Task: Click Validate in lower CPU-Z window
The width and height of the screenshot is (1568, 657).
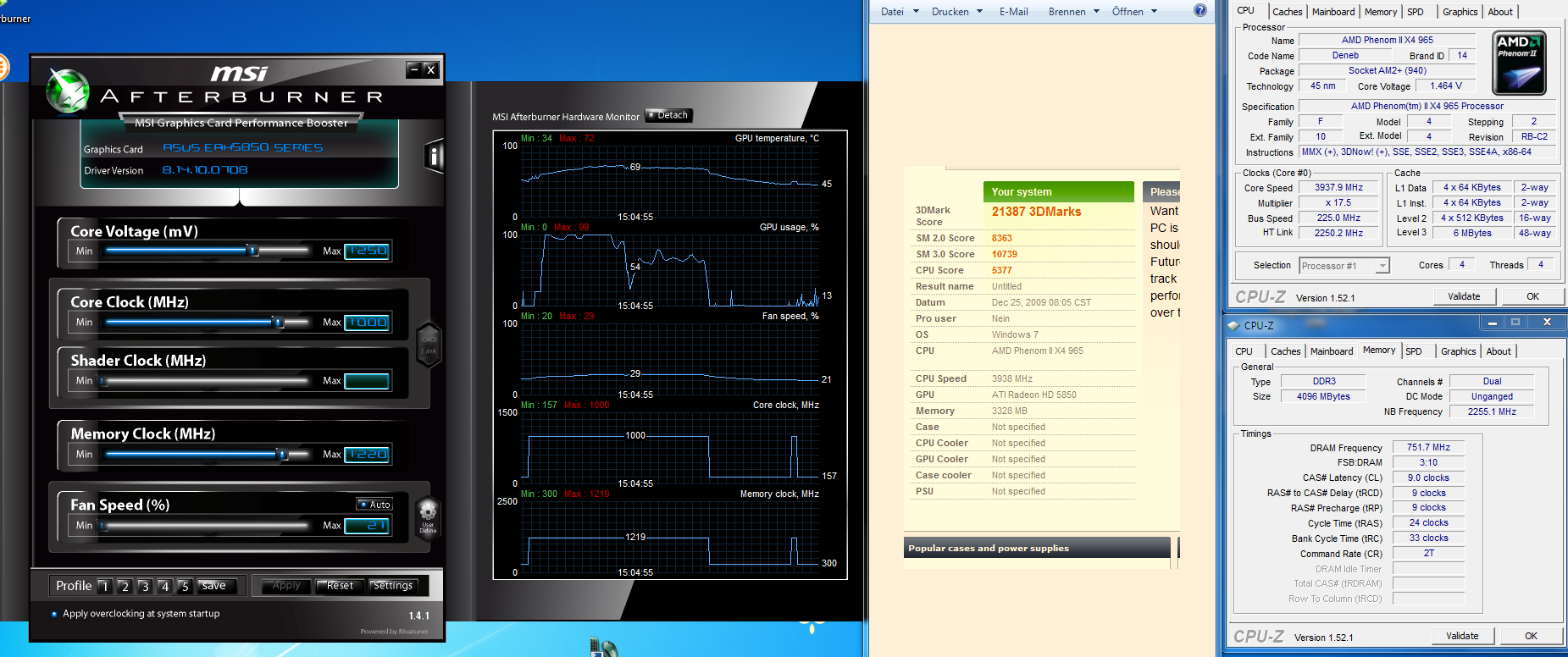Action: (1462, 636)
